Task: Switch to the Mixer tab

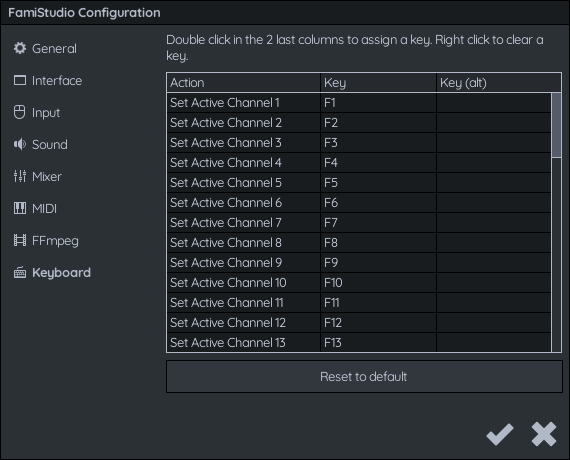Action: click(x=47, y=176)
